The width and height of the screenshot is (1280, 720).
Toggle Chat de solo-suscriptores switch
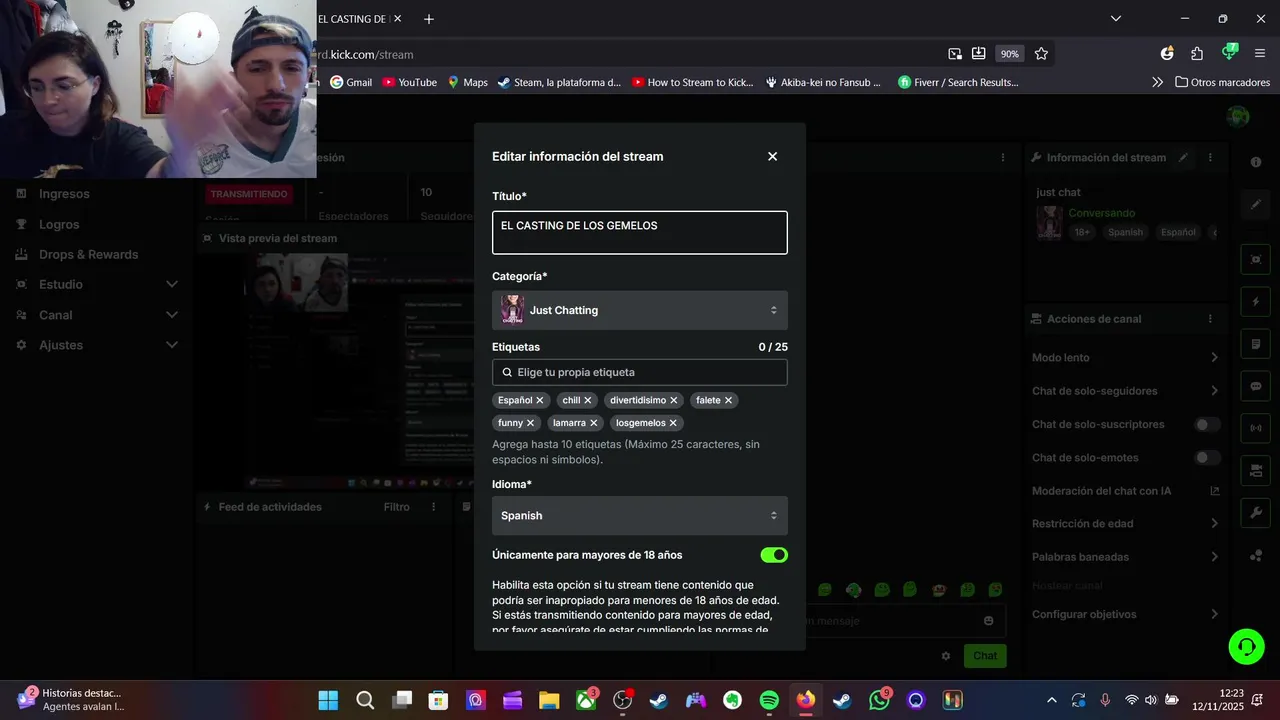1208,424
